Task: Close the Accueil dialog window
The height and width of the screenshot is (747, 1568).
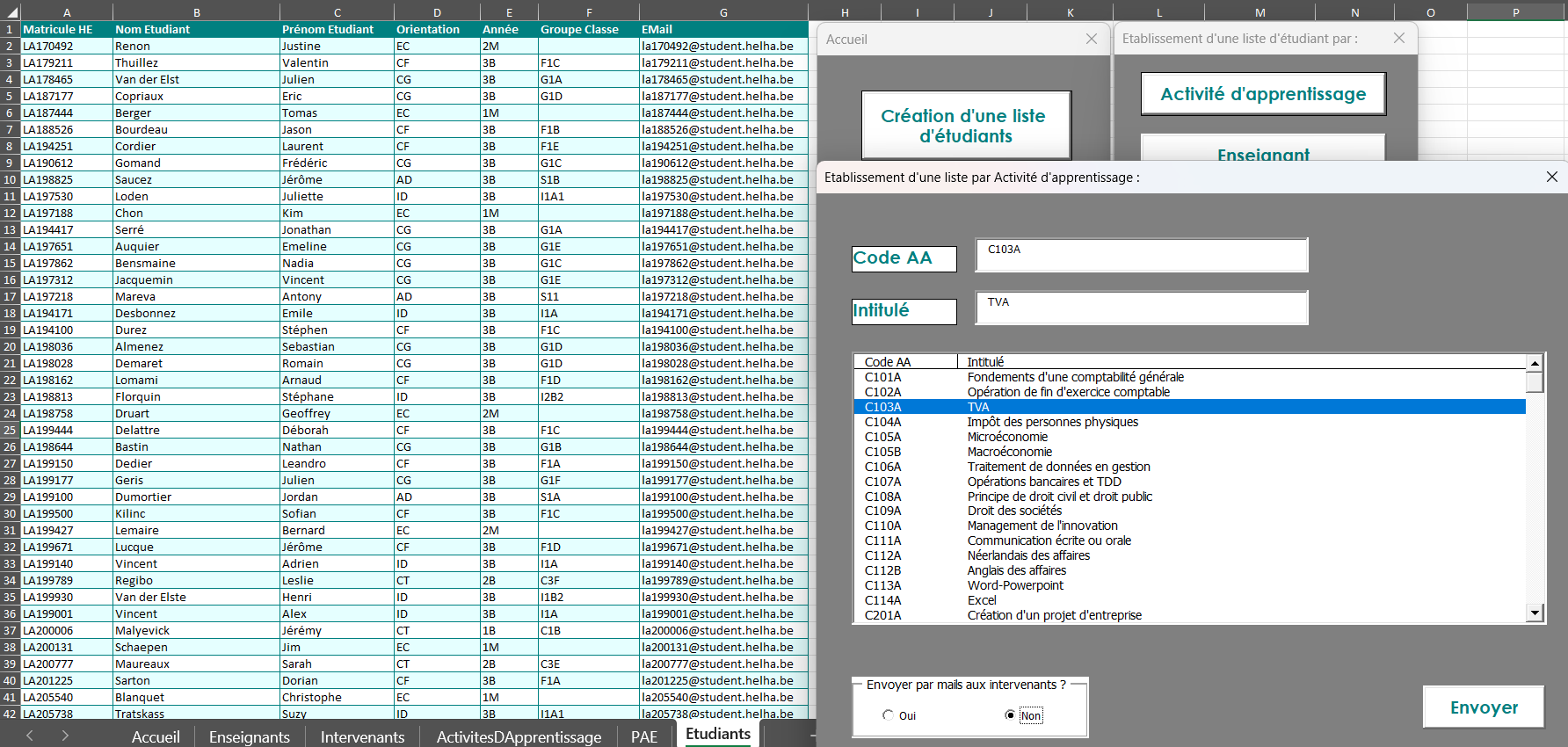Action: (x=1091, y=39)
